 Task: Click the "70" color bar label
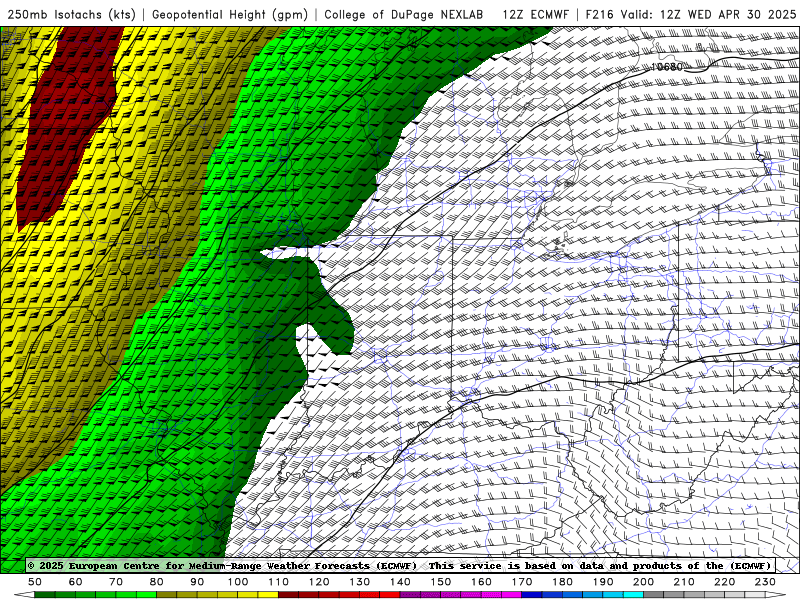116,582
